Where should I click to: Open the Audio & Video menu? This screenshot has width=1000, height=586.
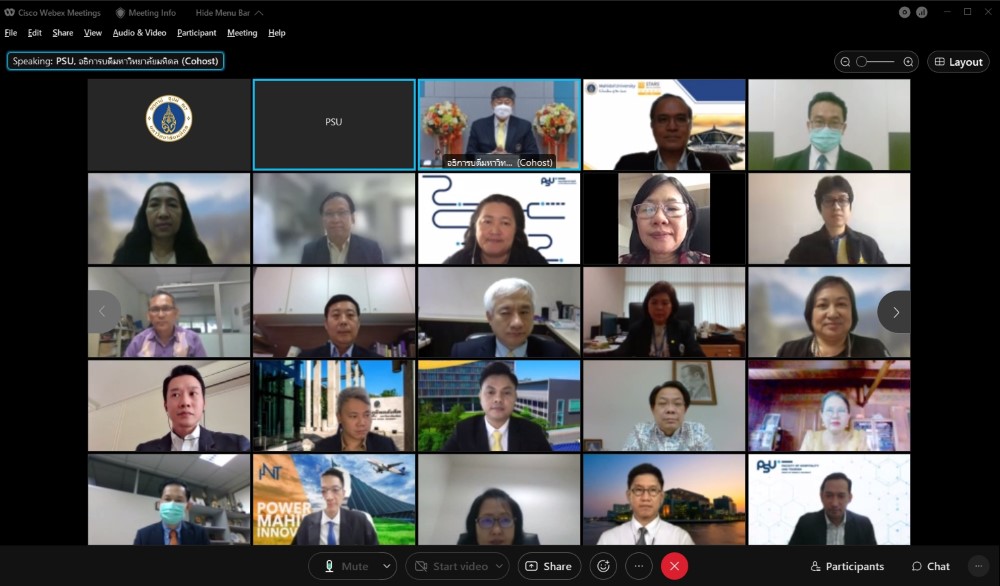(139, 33)
